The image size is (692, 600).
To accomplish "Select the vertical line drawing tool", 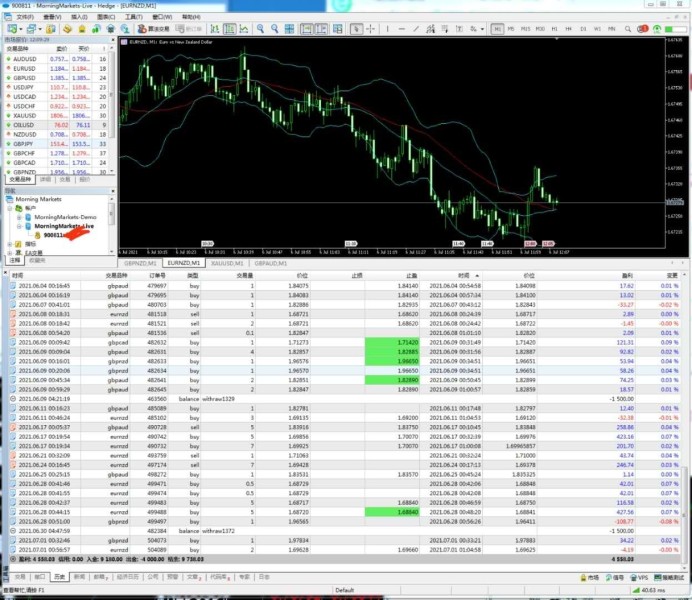I will (387, 29).
